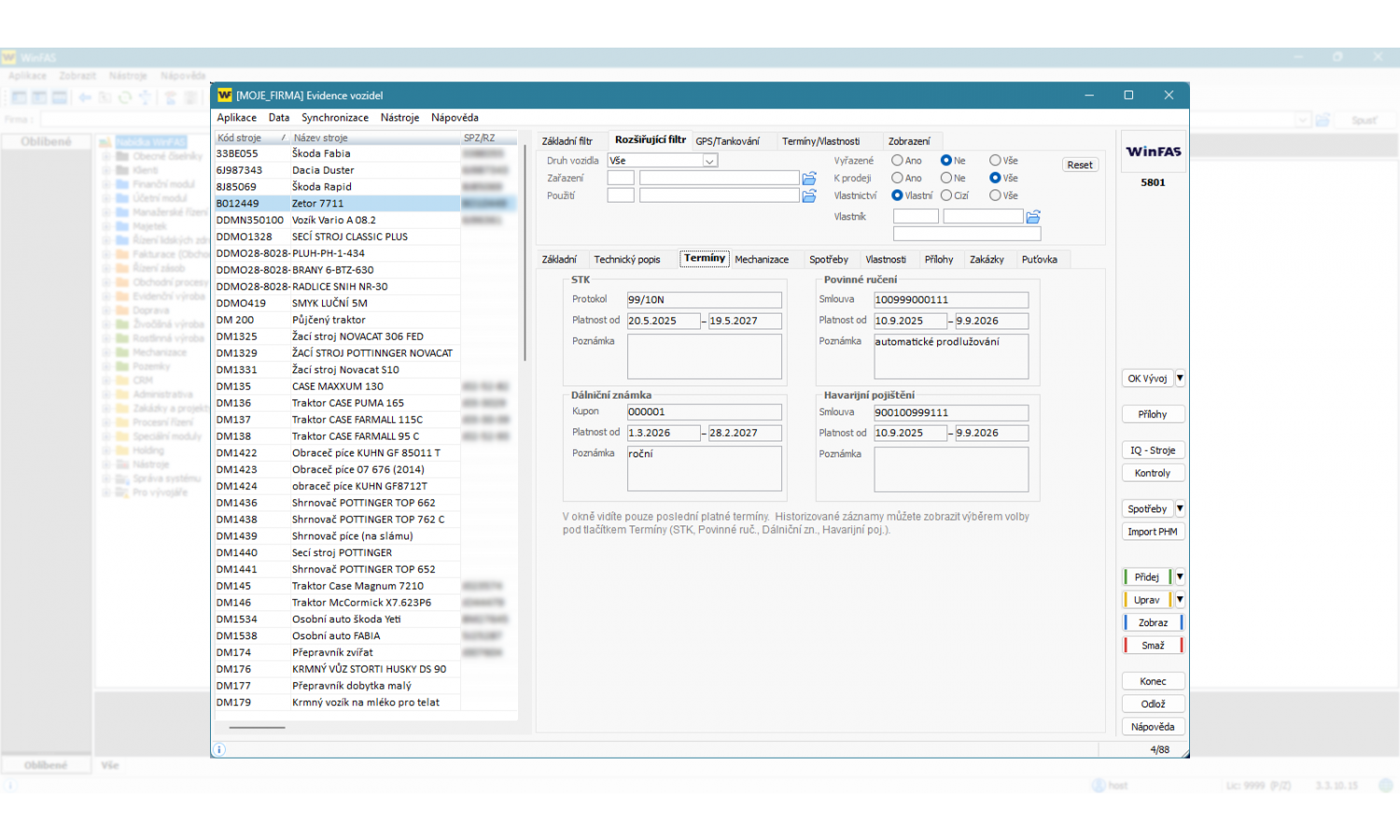Click the info icon in status bar
The image size is (1400, 840).
pyautogui.click(x=219, y=749)
